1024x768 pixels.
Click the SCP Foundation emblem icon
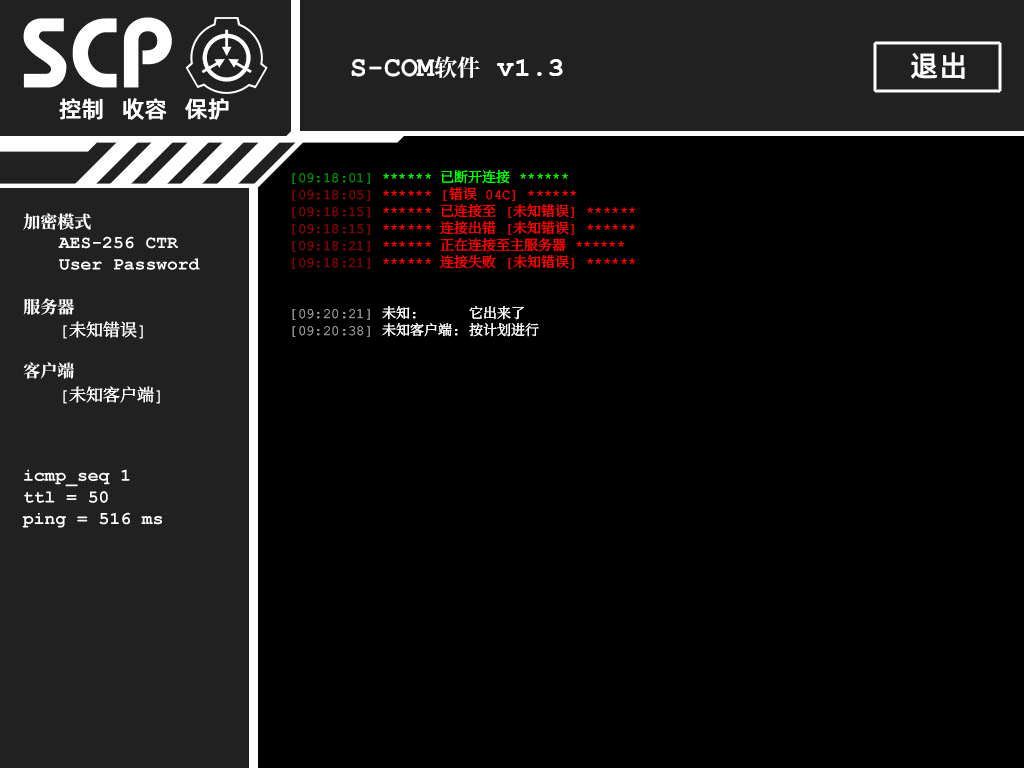tap(227, 56)
